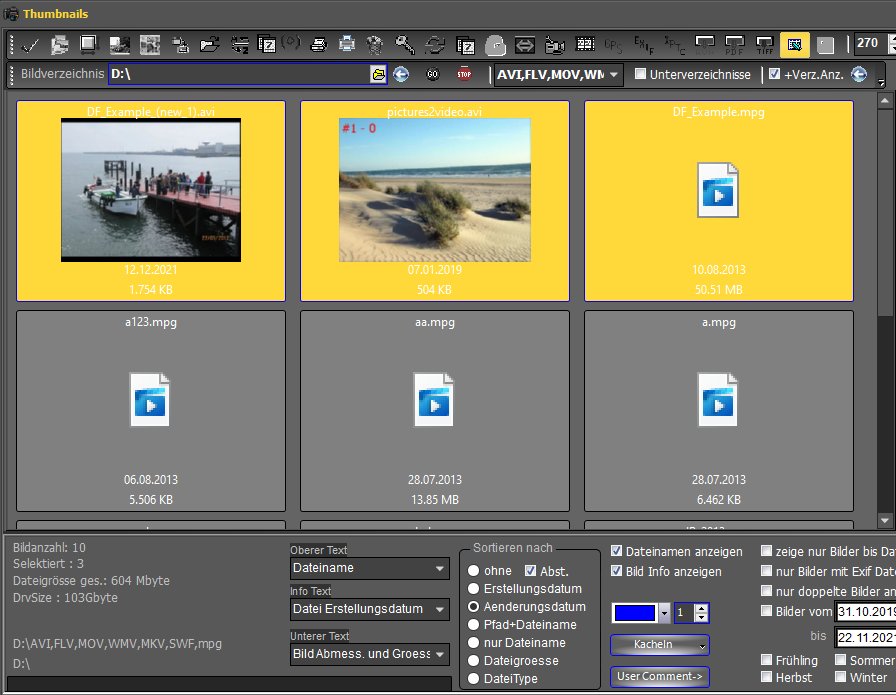The height and width of the screenshot is (695, 896).
Task: Click the recycle bin delete icon
Action: [375, 44]
